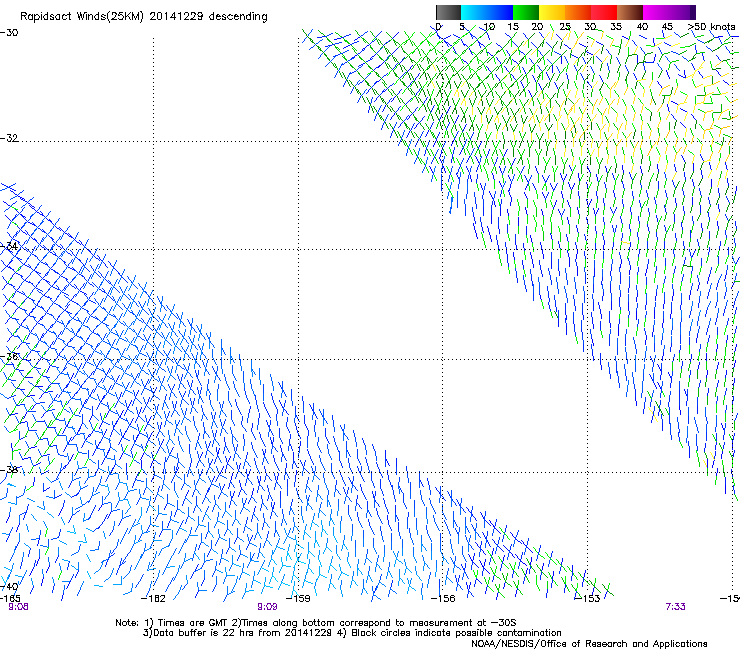Click the '-153' longitude axis label
The width and height of the screenshot is (740, 650).
tap(588, 599)
